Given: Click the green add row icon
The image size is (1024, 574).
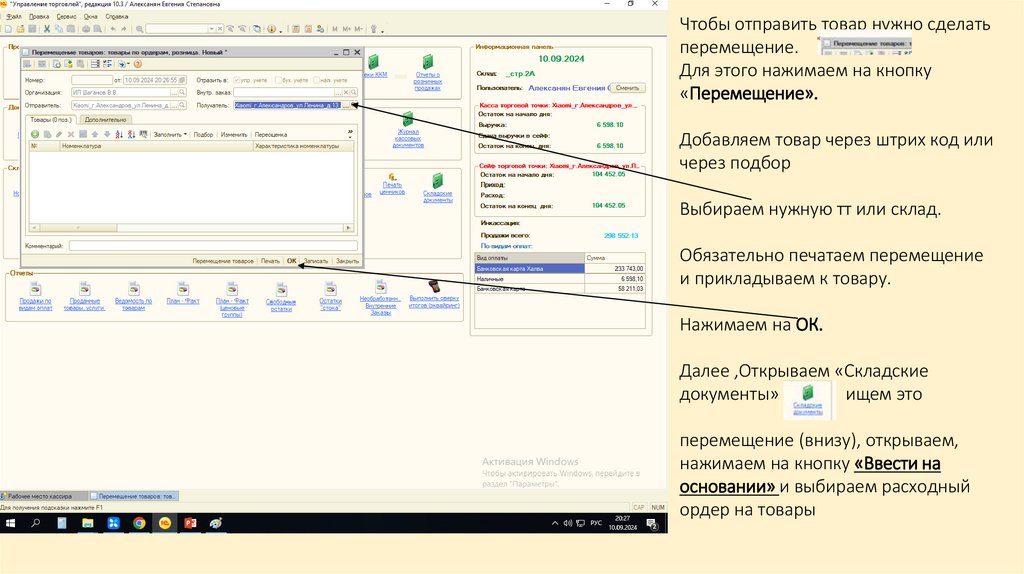Looking at the screenshot, I should click(x=34, y=133).
